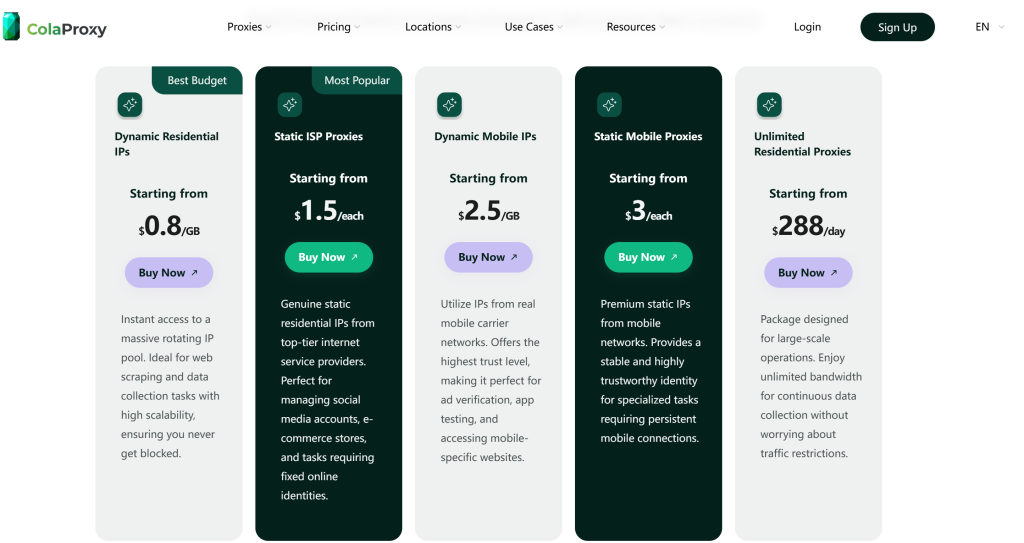Screen dimensions: 1024x543
Task: Buy Now for Unlimited Residential Proxies
Action: (x=808, y=273)
